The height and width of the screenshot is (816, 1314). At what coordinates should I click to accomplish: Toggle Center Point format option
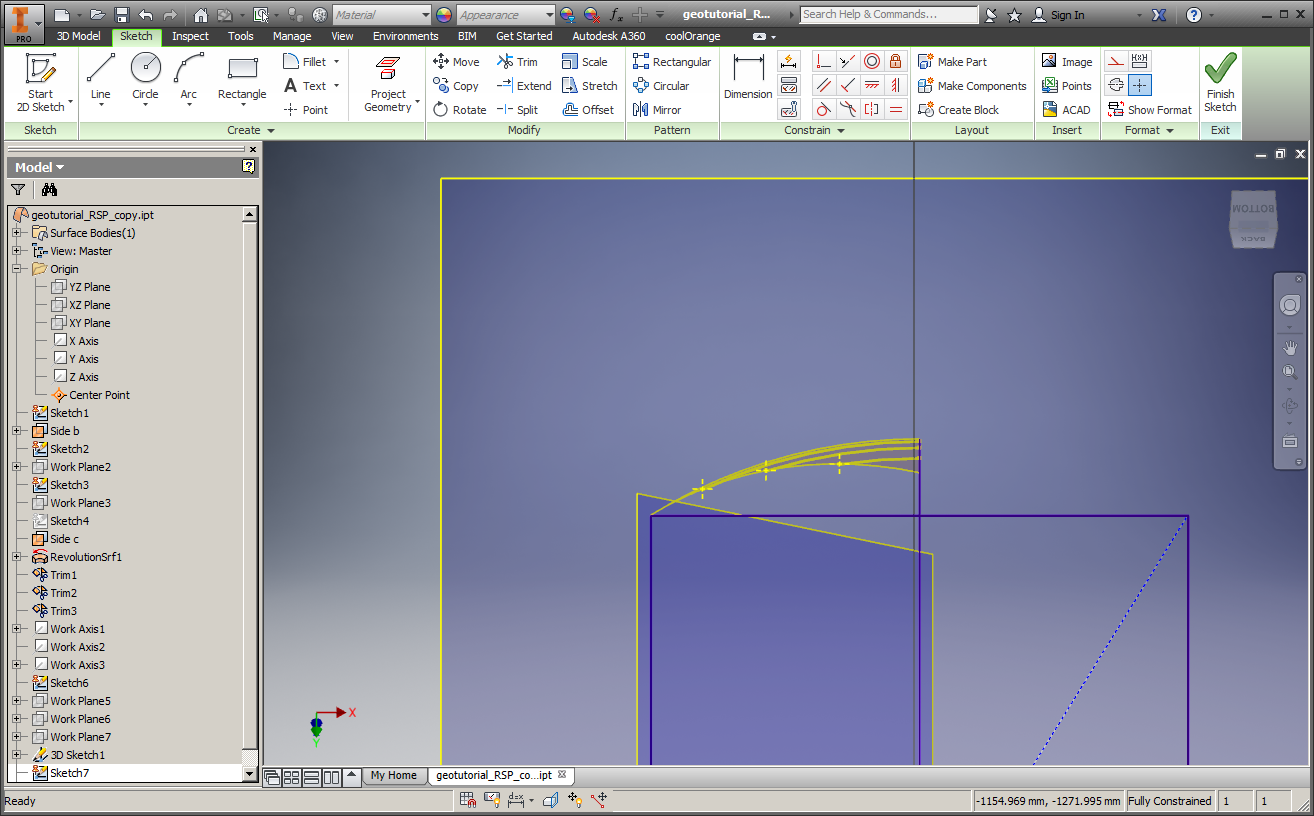[x=1139, y=85]
